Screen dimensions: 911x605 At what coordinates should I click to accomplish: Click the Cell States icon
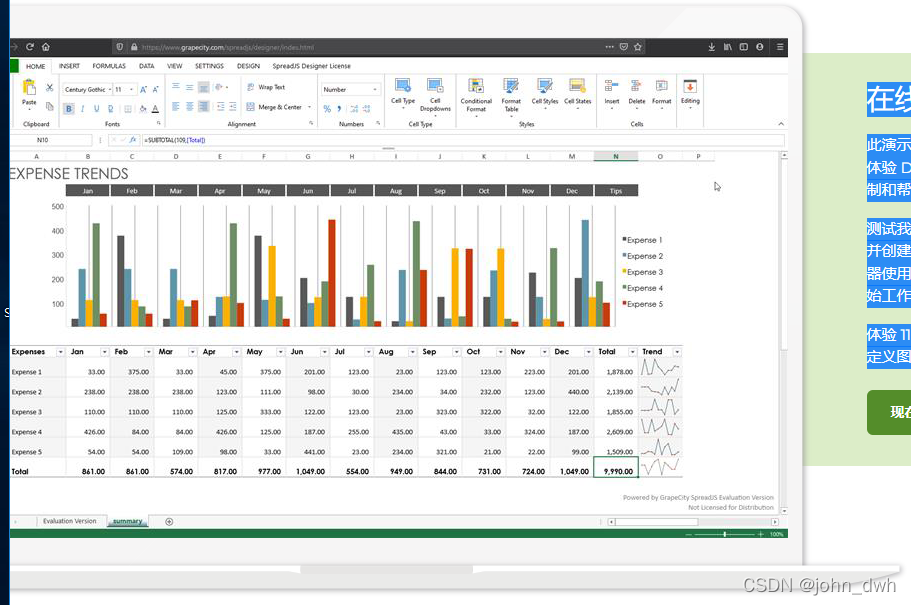tap(577, 85)
